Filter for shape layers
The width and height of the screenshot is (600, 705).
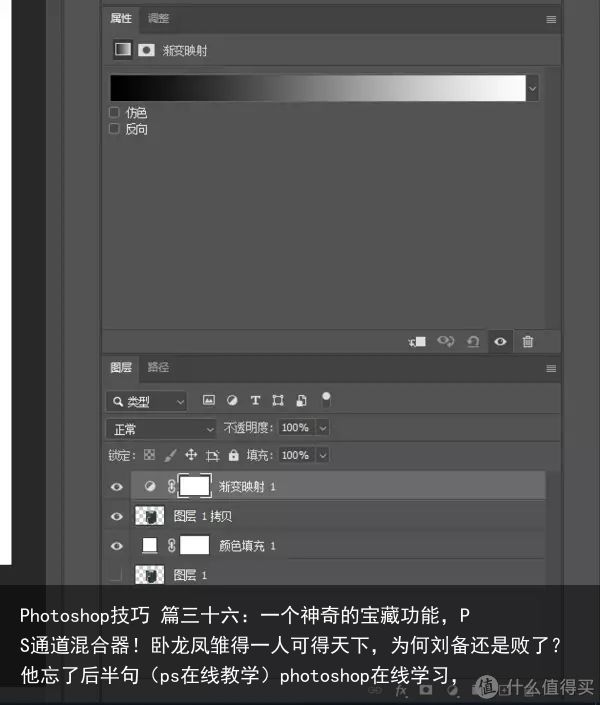pos(278,400)
